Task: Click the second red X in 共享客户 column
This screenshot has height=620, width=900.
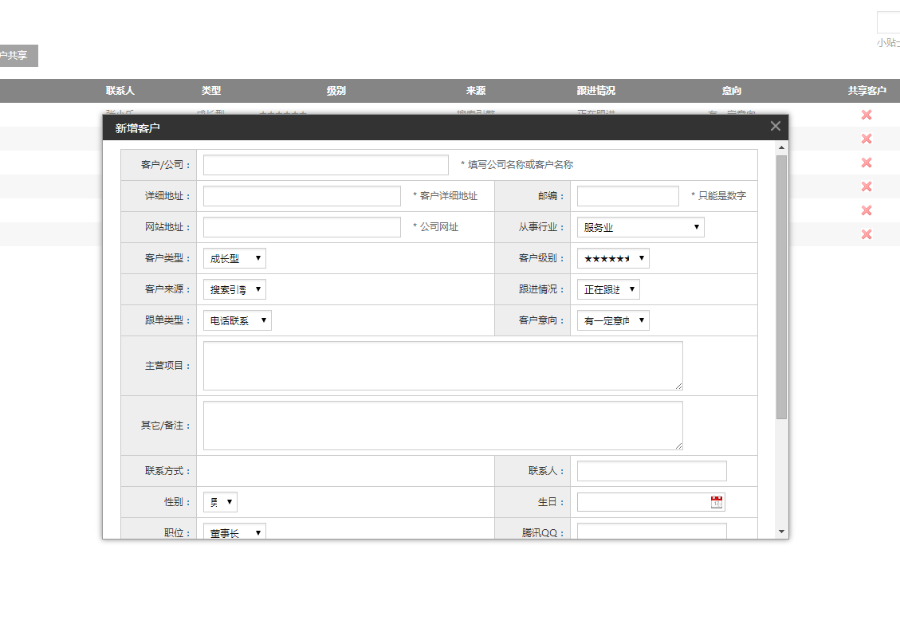Action: tap(866, 139)
